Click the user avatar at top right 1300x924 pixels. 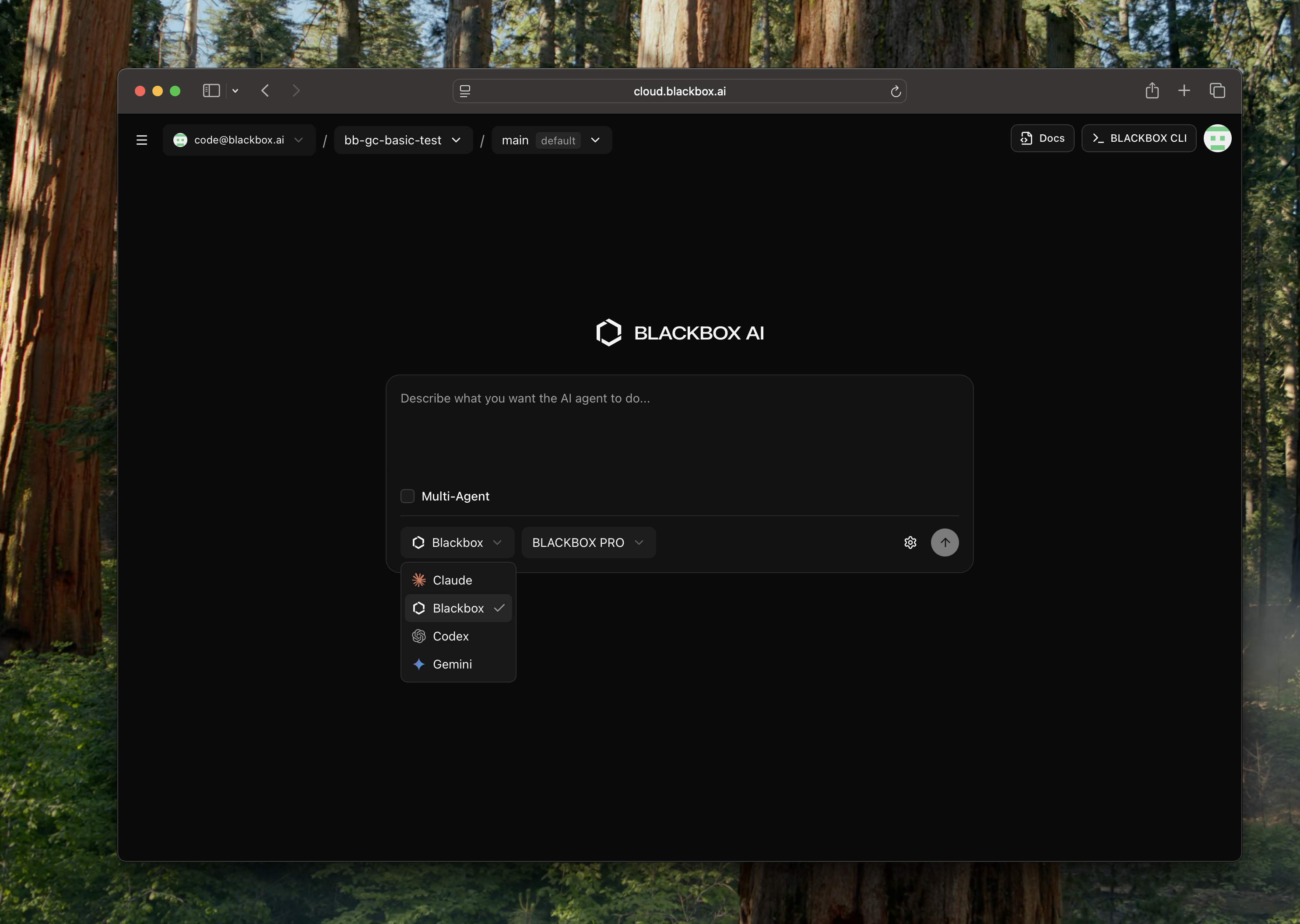pos(1217,138)
